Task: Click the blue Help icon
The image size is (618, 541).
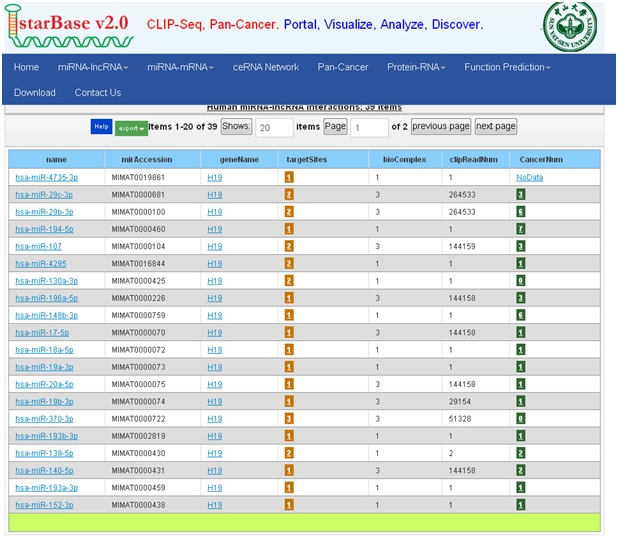Action: point(100,127)
